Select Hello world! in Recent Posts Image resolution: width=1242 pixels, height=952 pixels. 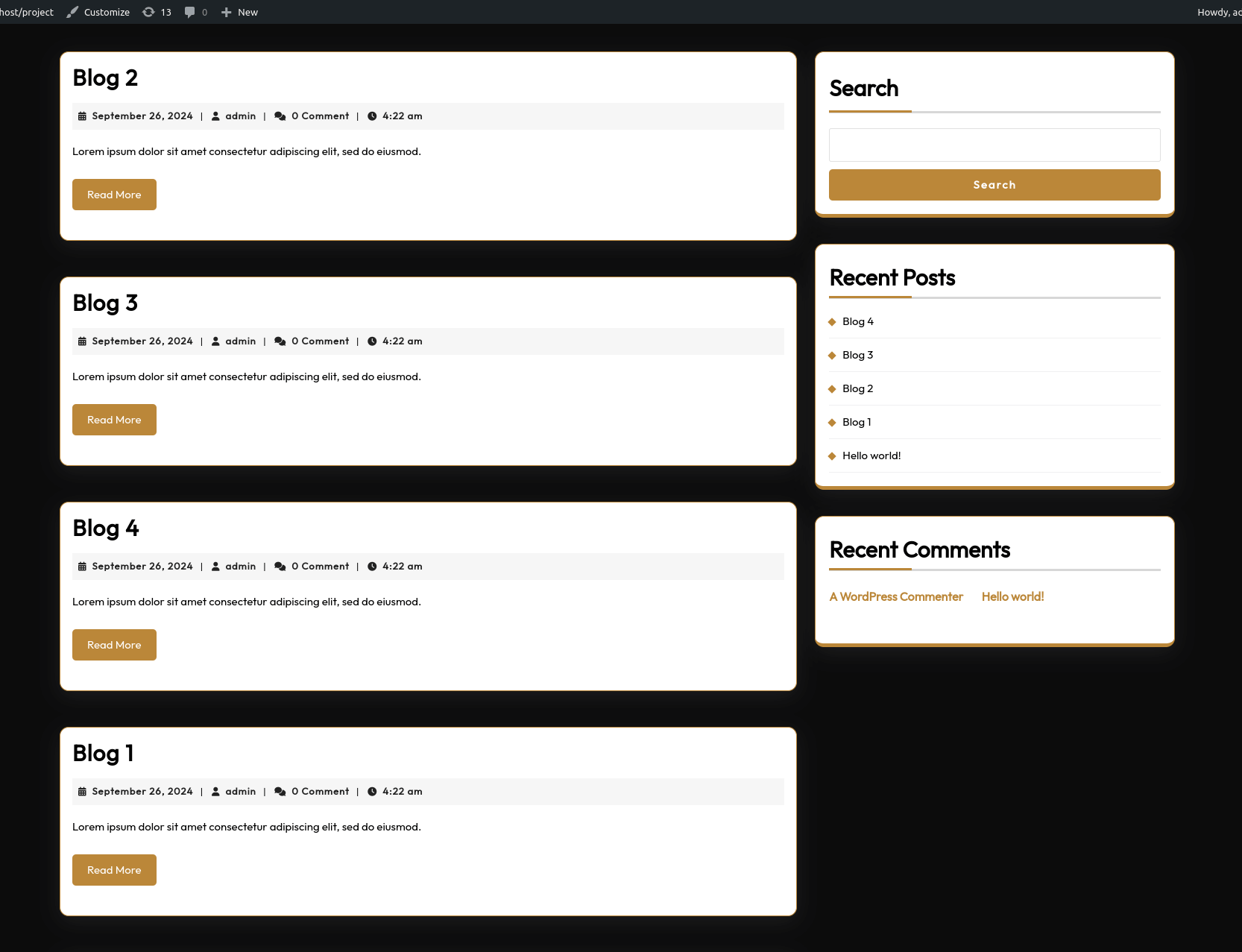pos(871,455)
